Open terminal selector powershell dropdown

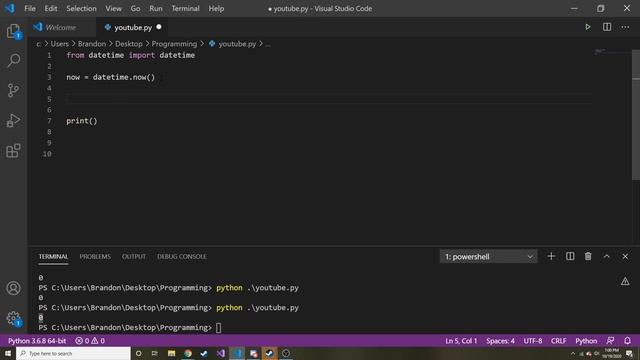(x=488, y=256)
